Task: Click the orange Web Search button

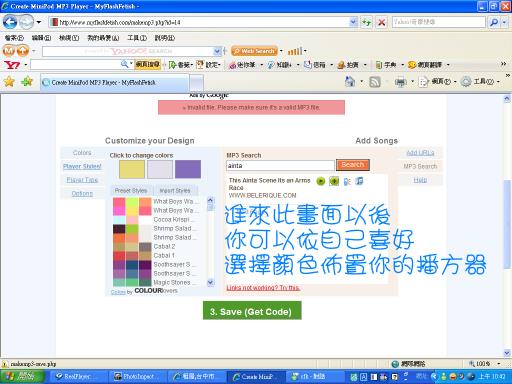Action: pos(254,51)
